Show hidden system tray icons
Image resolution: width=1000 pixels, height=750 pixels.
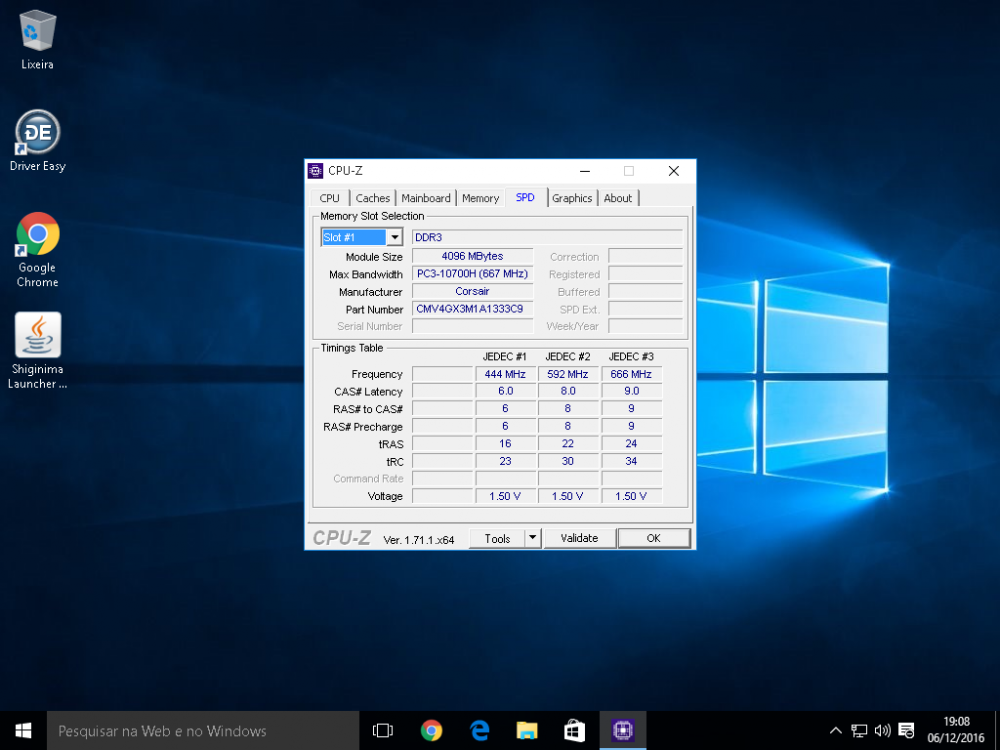pos(836,730)
